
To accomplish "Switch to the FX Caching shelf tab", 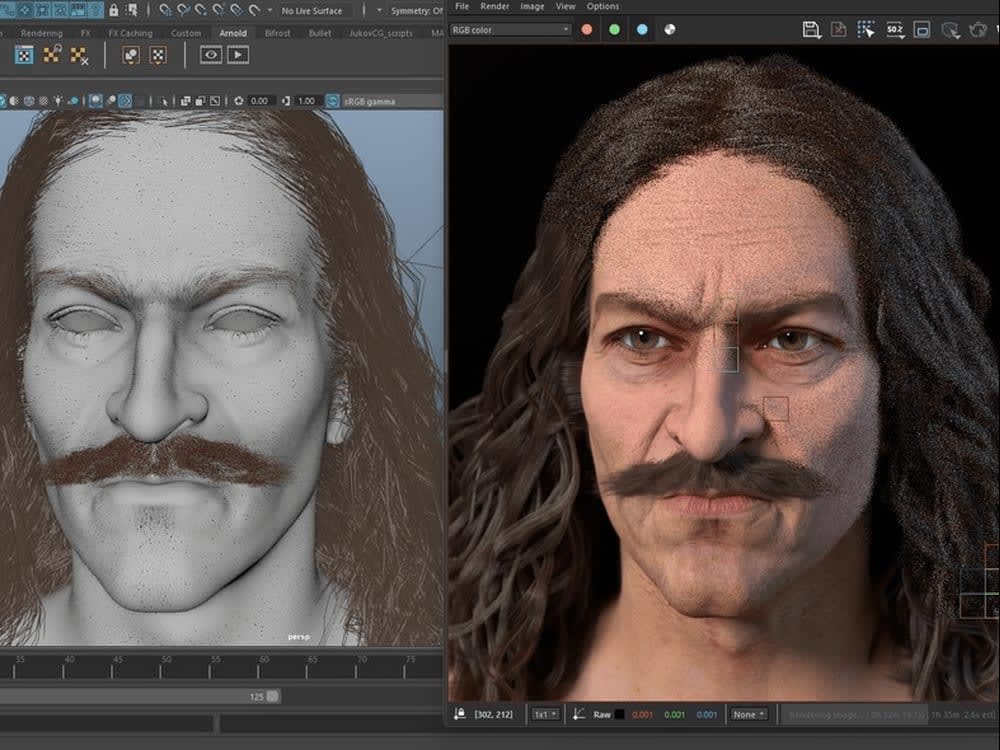I will (x=130, y=33).
